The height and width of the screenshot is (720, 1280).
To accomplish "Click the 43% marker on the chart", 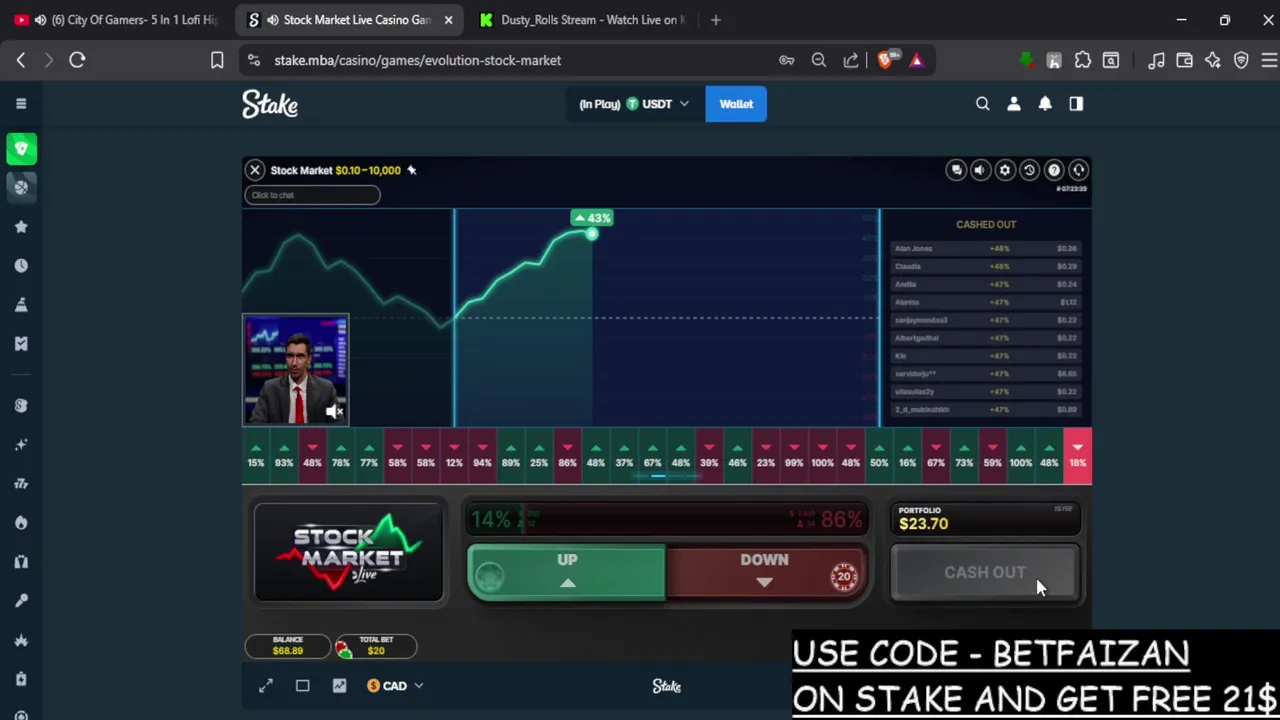I will coord(592,218).
